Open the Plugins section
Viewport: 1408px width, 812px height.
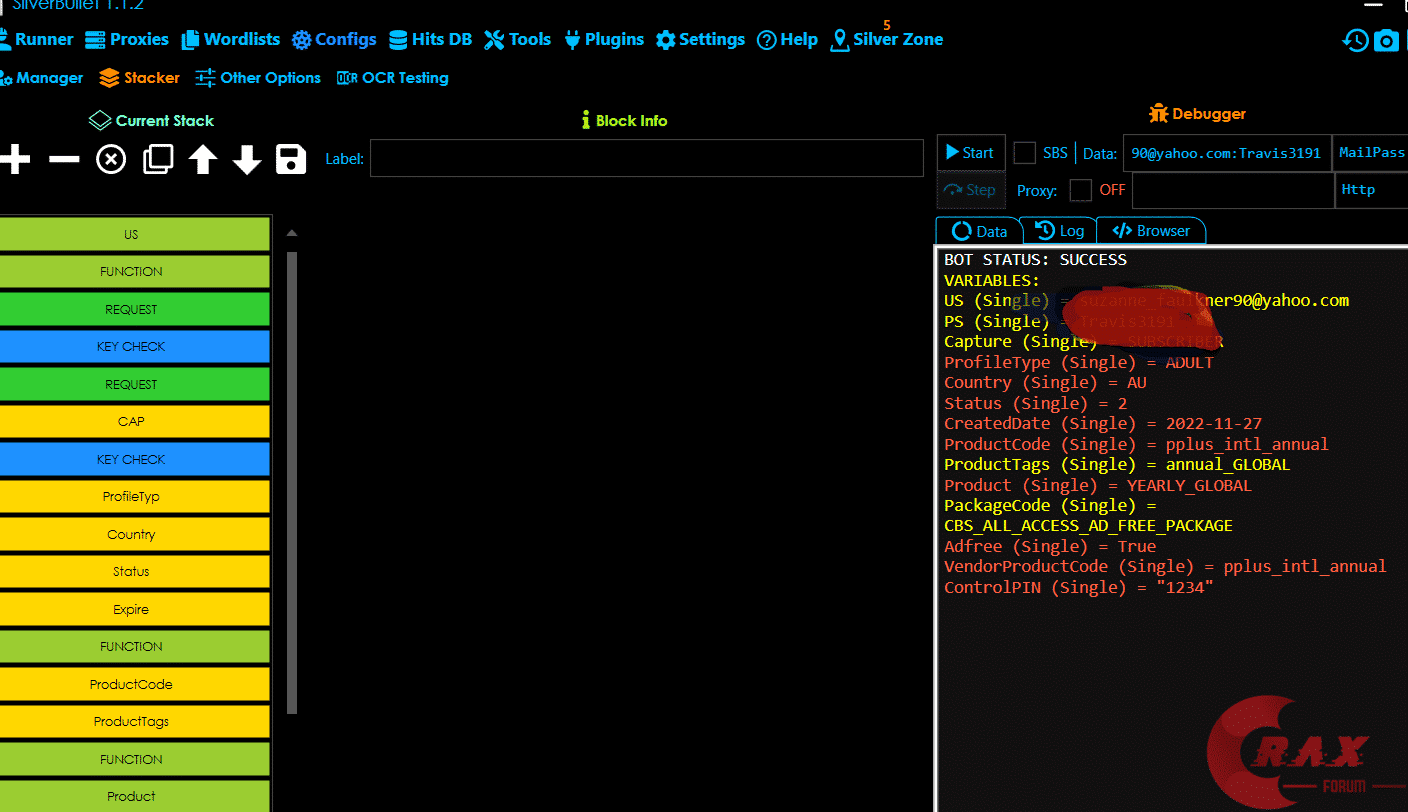[x=604, y=40]
